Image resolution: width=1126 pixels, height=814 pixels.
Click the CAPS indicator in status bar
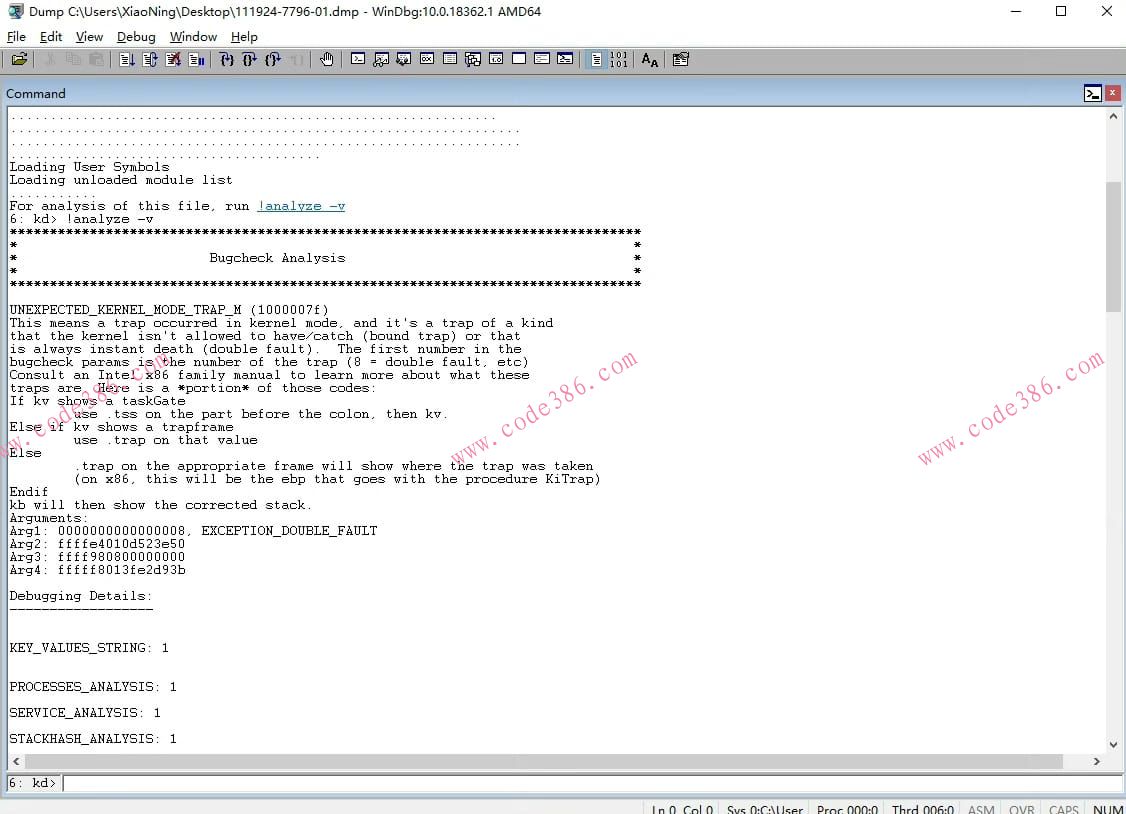(x=1064, y=809)
